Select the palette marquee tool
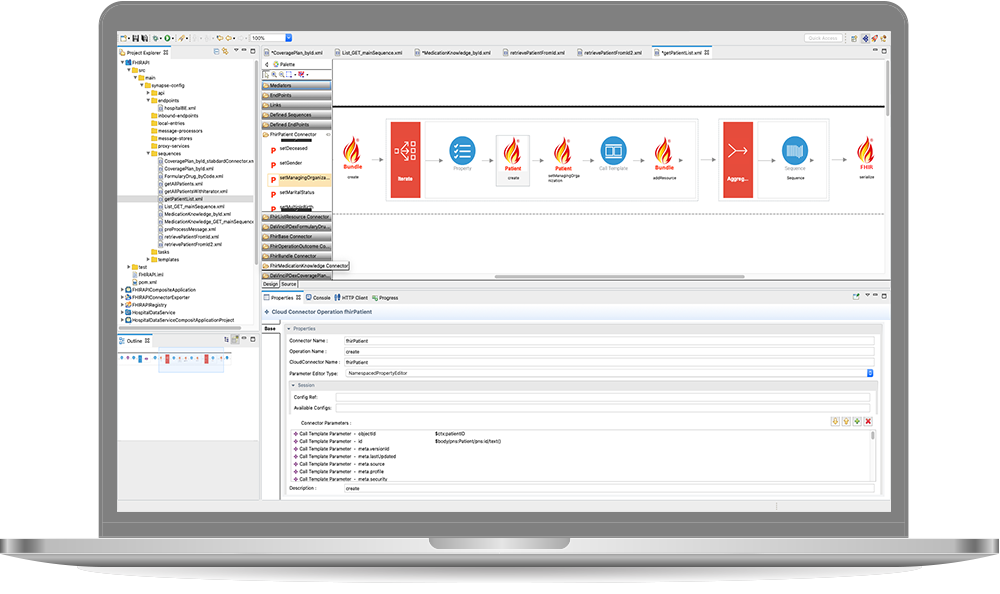Image resolution: width=1000 pixels, height=594 pixels. pyautogui.click(x=288, y=74)
